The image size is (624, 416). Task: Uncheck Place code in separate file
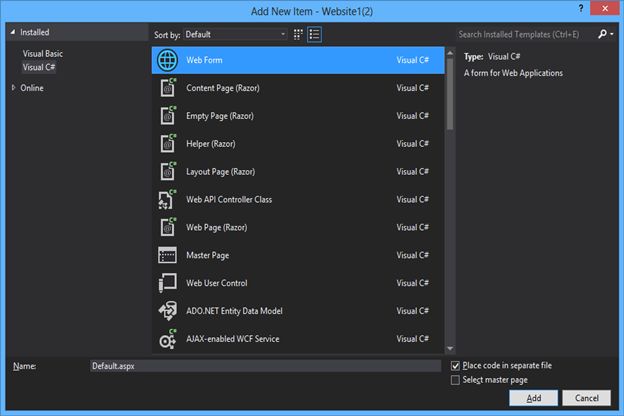tap(455, 365)
